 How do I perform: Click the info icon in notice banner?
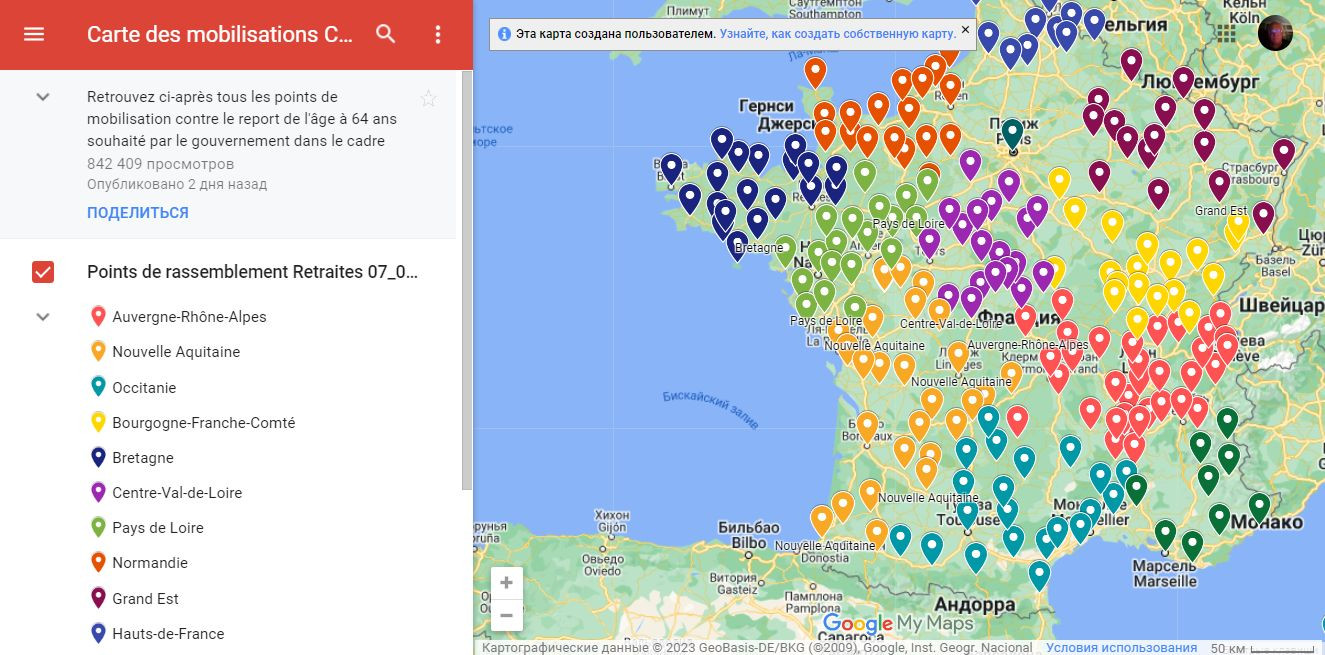[x=504, y=34]
